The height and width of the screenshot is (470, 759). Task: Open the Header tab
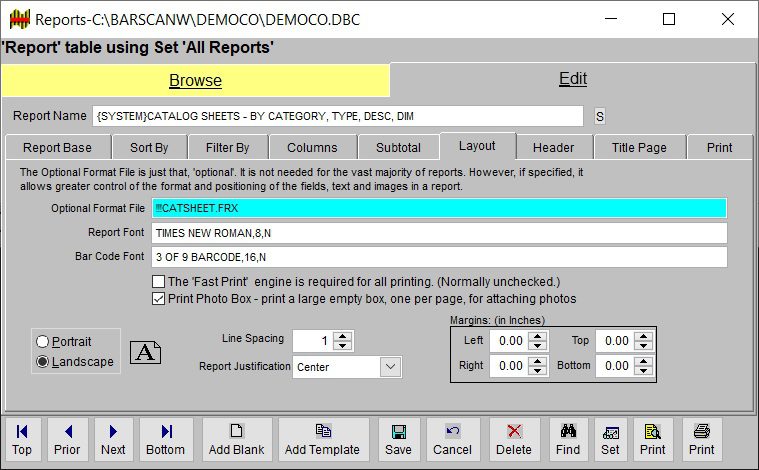point(553,147)
